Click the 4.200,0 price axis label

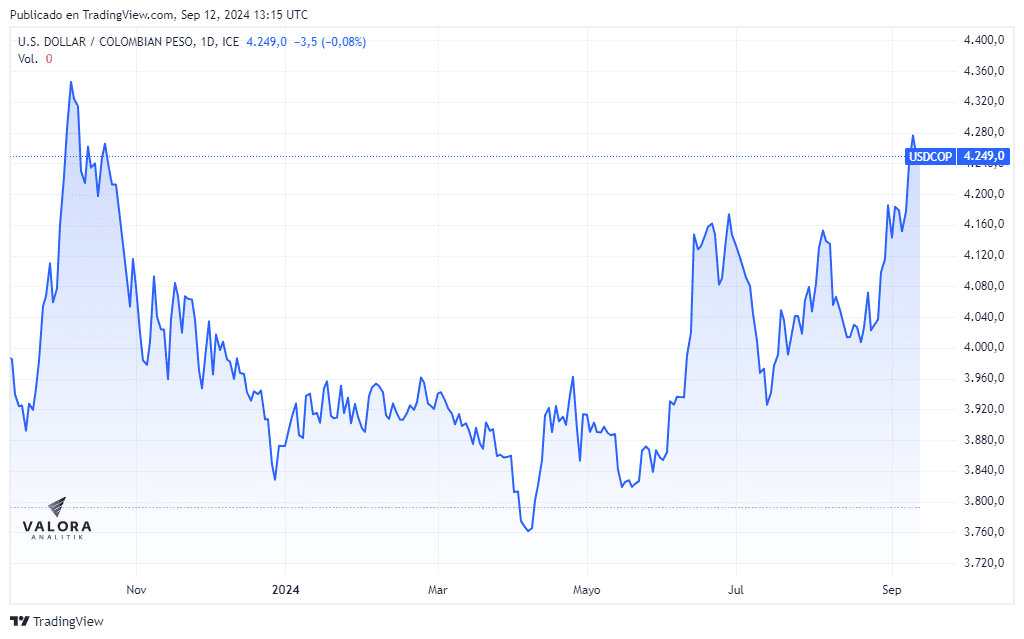(x=984, y=193)
